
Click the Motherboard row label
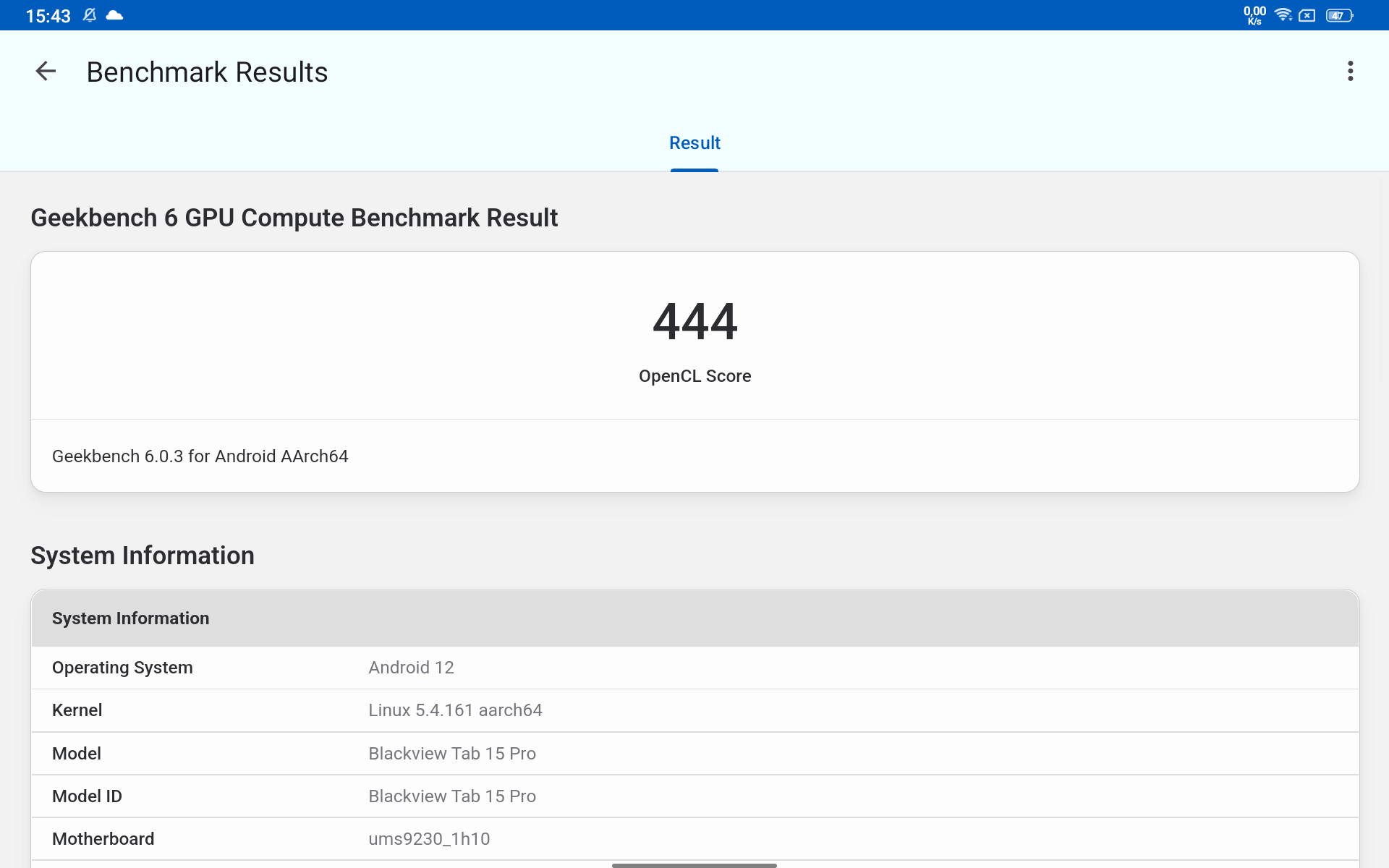(103, 839)
